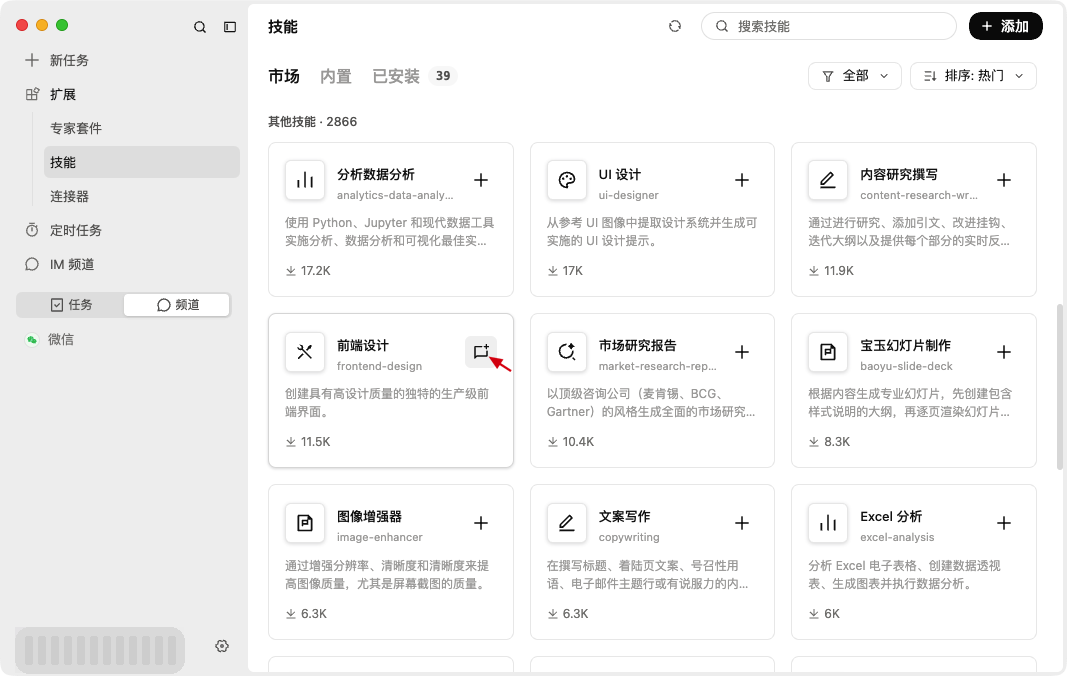Add the 分析数据分析 skill with plus

pos(481,180)
